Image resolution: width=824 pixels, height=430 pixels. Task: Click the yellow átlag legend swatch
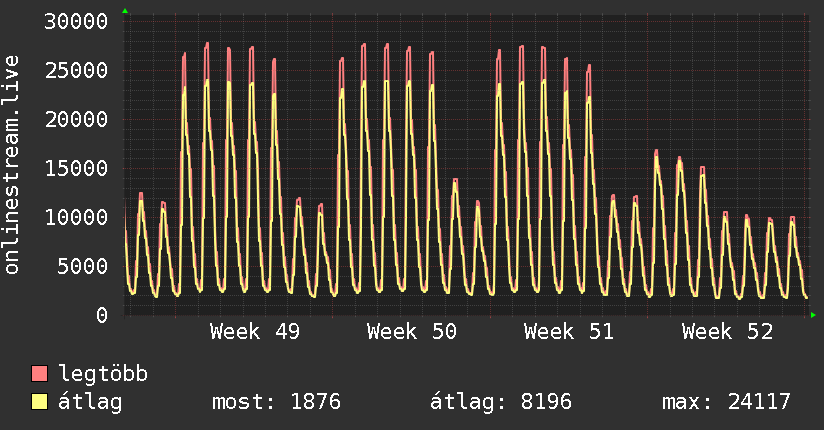point(39,402)
